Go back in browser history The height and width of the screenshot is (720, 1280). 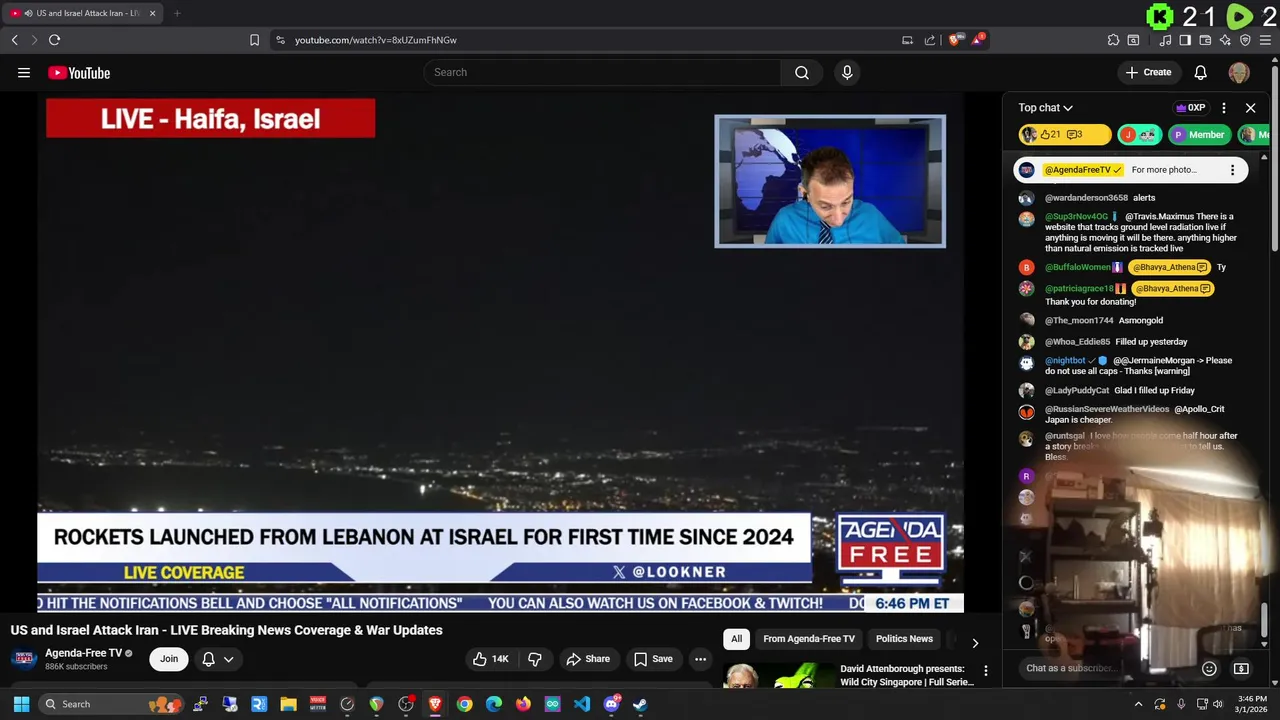pyautogui.click(x=14, y=40)
